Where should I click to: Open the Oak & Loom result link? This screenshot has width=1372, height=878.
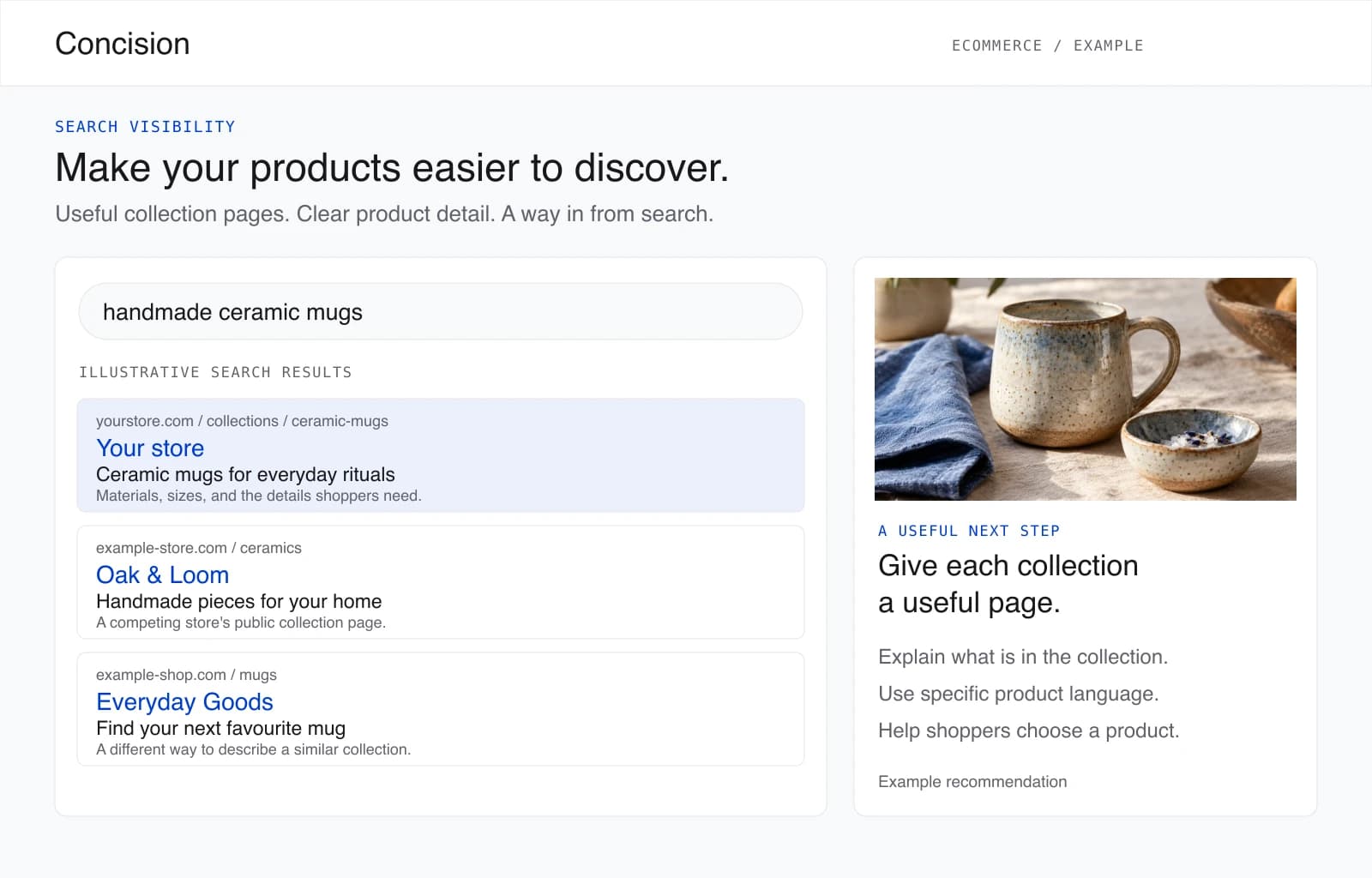(162, 574)
